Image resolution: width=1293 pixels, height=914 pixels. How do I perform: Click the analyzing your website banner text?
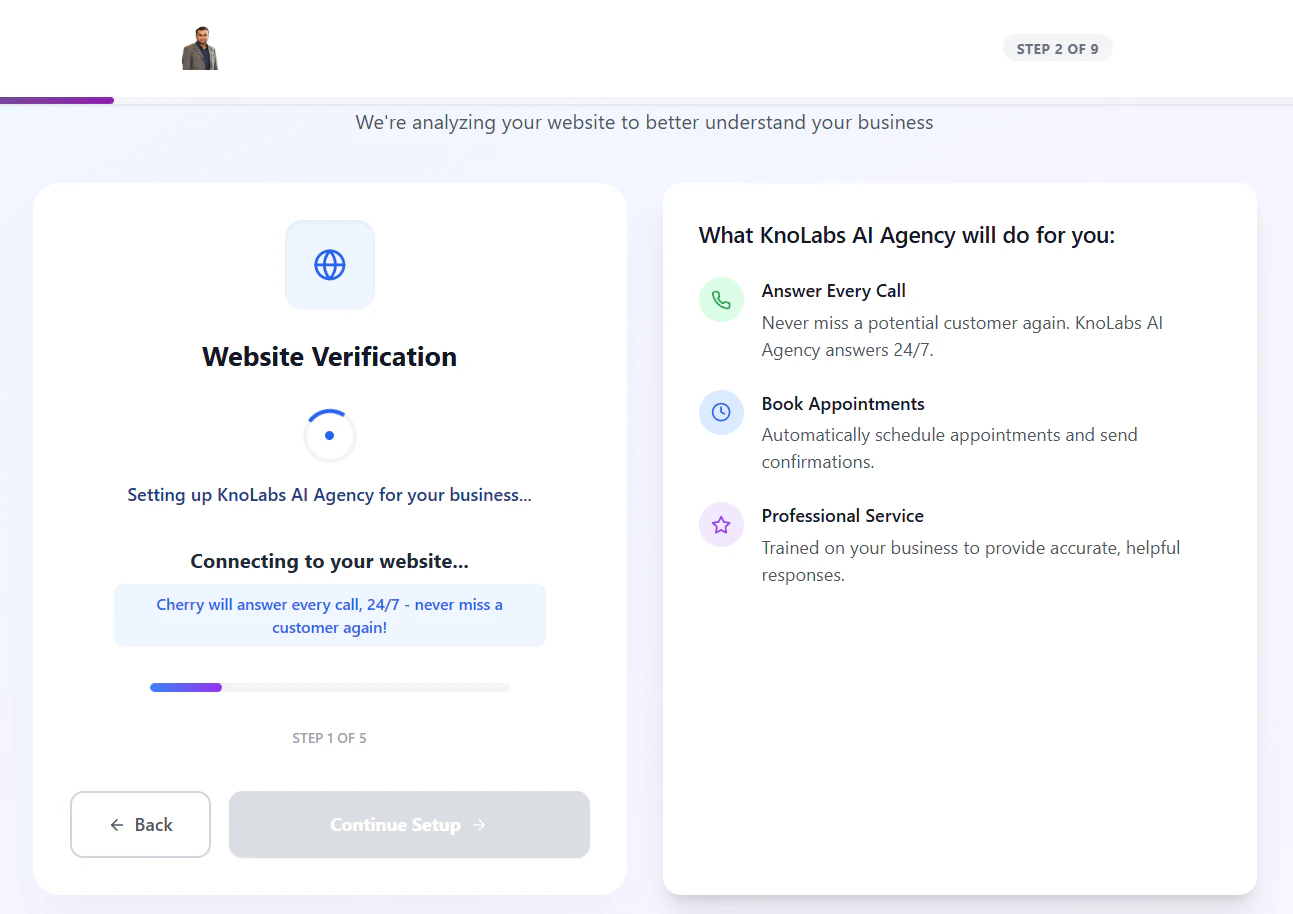(644, 121)
